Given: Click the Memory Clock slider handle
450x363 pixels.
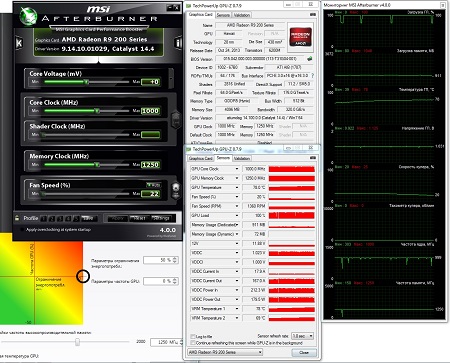Looking at the screenshot, I should click(97, 165).
